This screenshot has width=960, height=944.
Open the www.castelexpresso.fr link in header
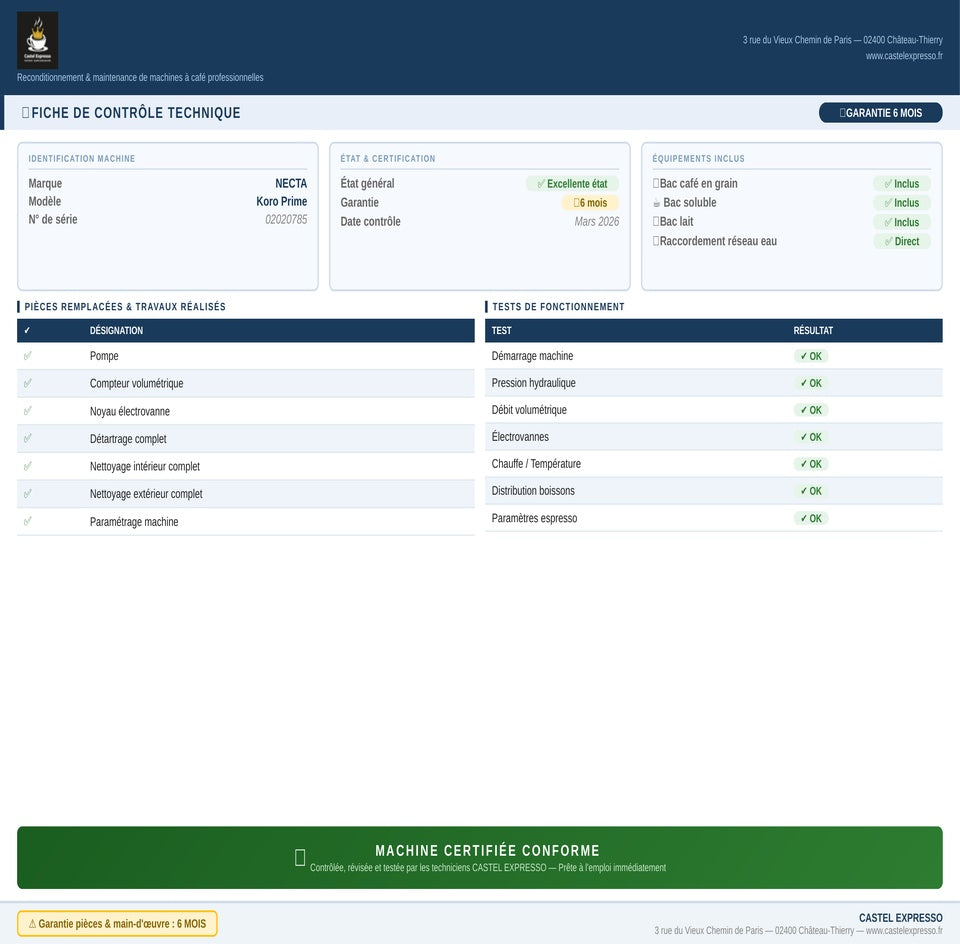[x=904, y=56]
